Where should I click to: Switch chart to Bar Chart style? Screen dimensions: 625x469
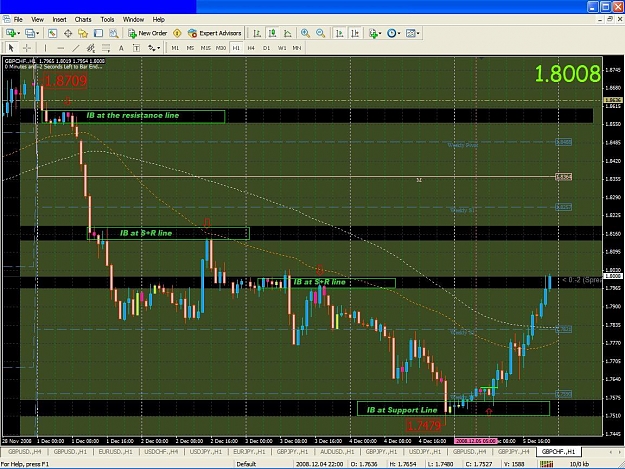(257, 33)
